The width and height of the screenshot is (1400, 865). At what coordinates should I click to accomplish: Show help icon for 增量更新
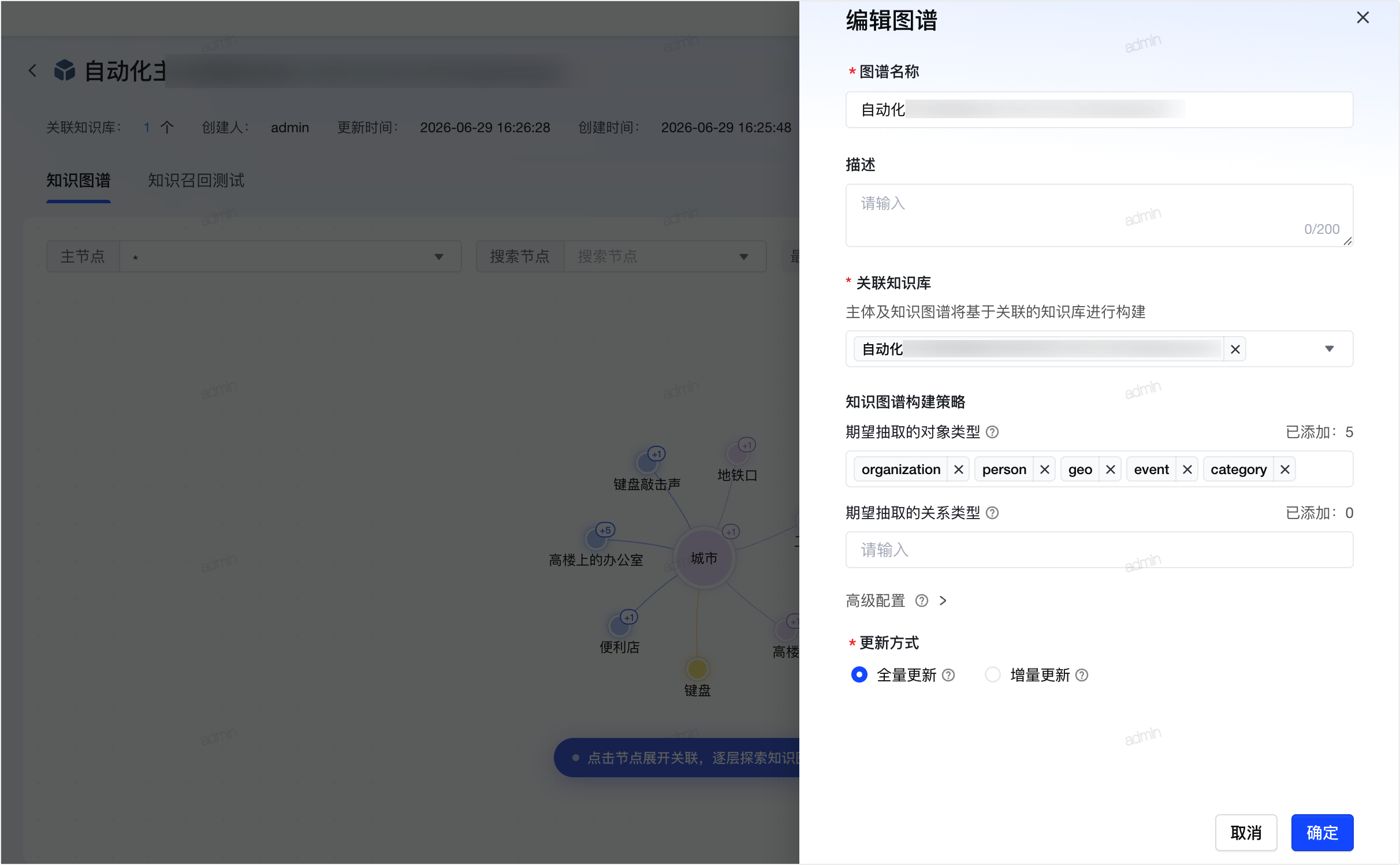(1082, 675)
